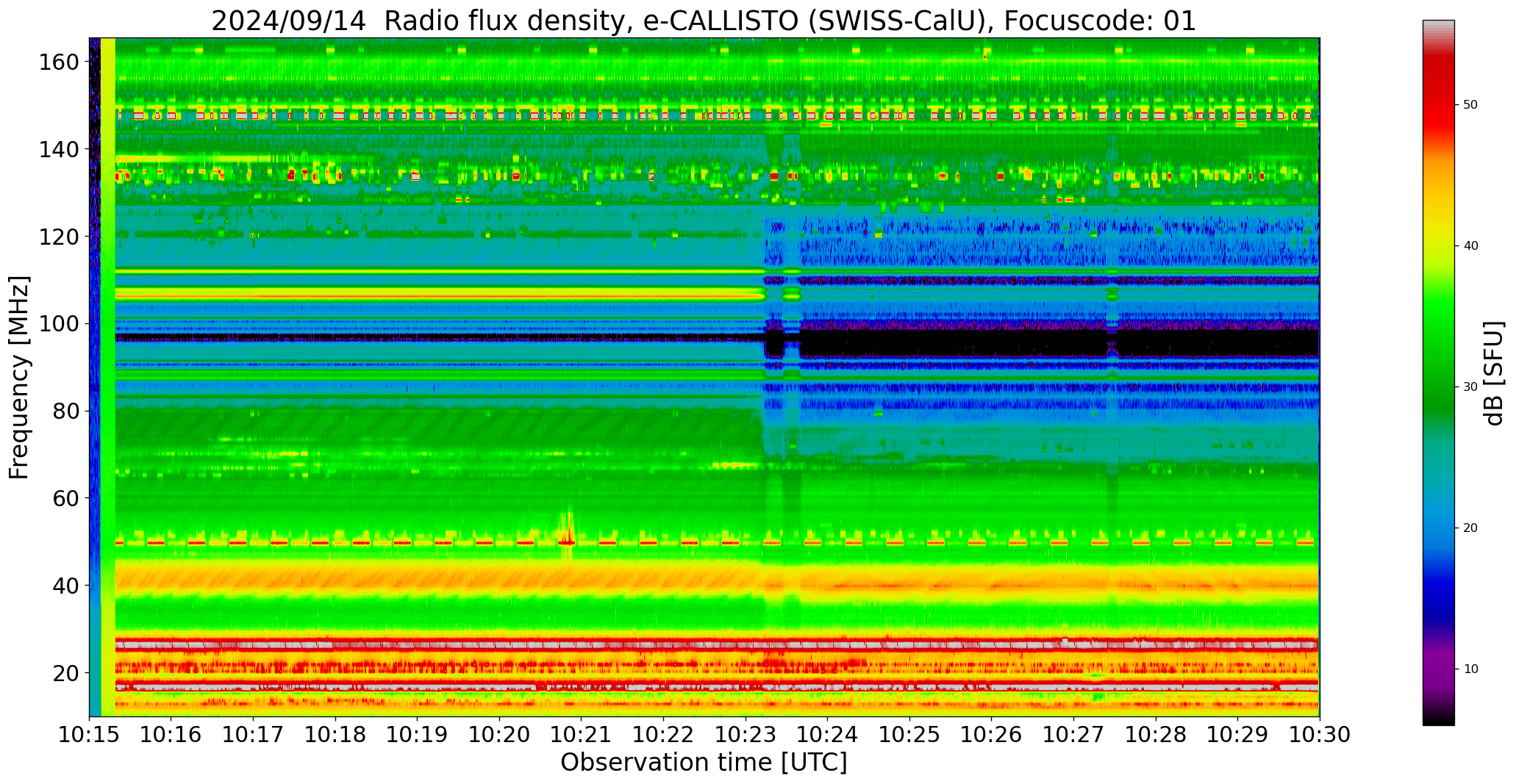Click the 10:21 time tick label
Image resolution: width=1516 pixels, height=784 pixels.
pyautogui.click(x=581, y=734)
